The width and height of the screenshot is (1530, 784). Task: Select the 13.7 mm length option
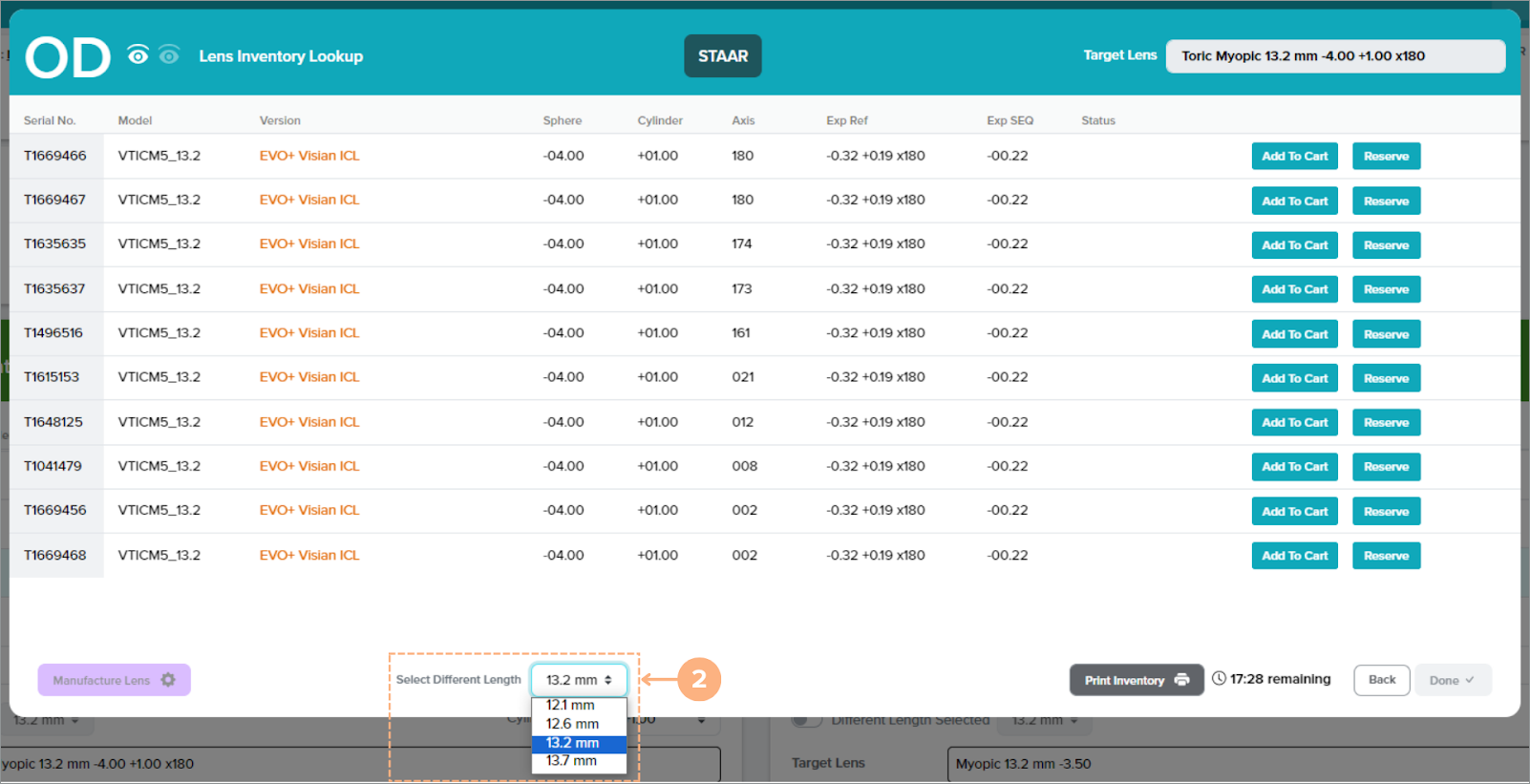coord(571,761)
